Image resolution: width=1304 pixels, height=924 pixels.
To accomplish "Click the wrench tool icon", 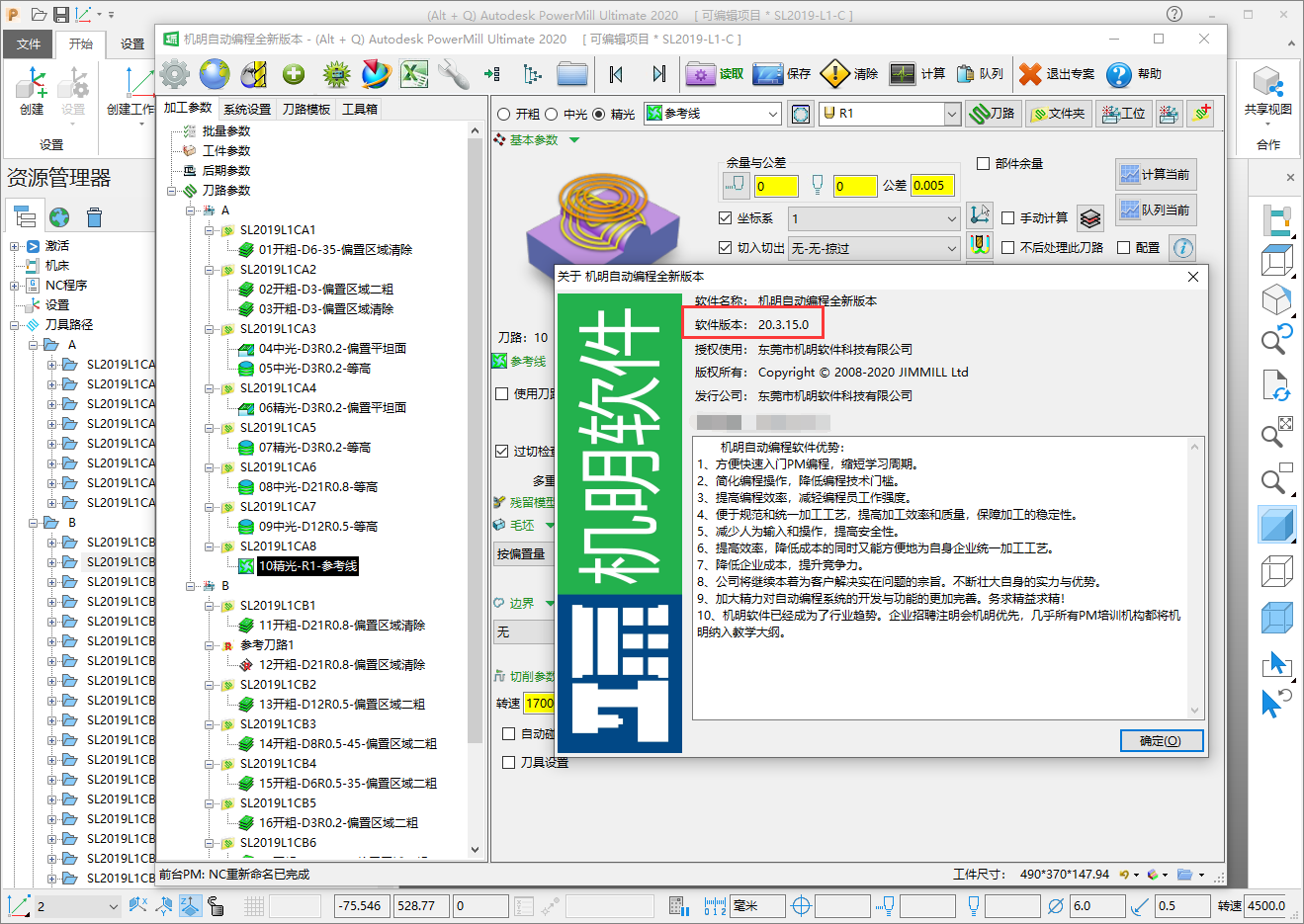I will (x=453, y=74).
